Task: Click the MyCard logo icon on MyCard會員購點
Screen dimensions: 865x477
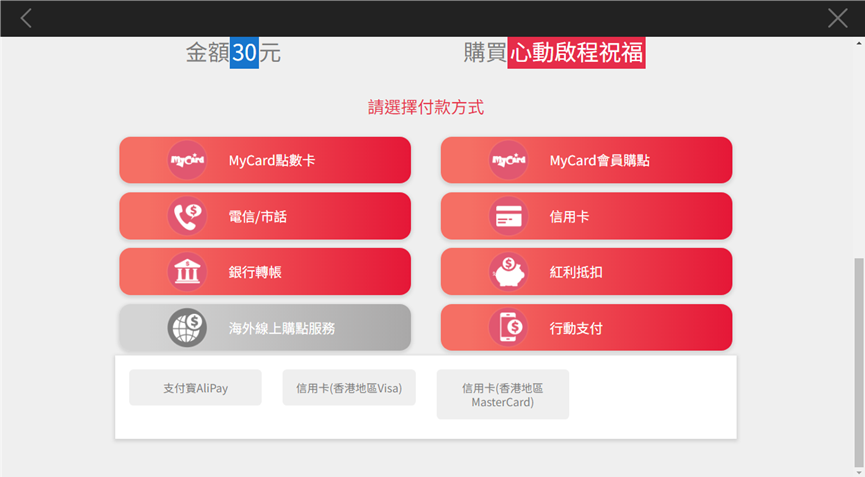Action: click(x=508, y=160)
